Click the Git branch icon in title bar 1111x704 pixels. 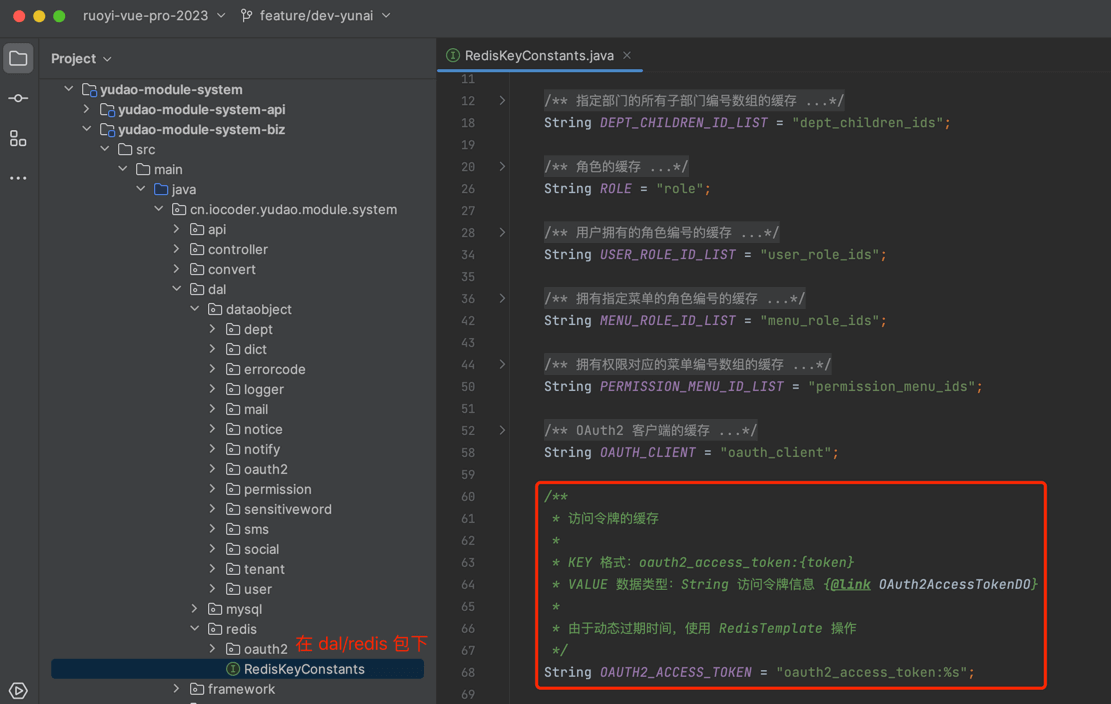(x=246, y=16)
